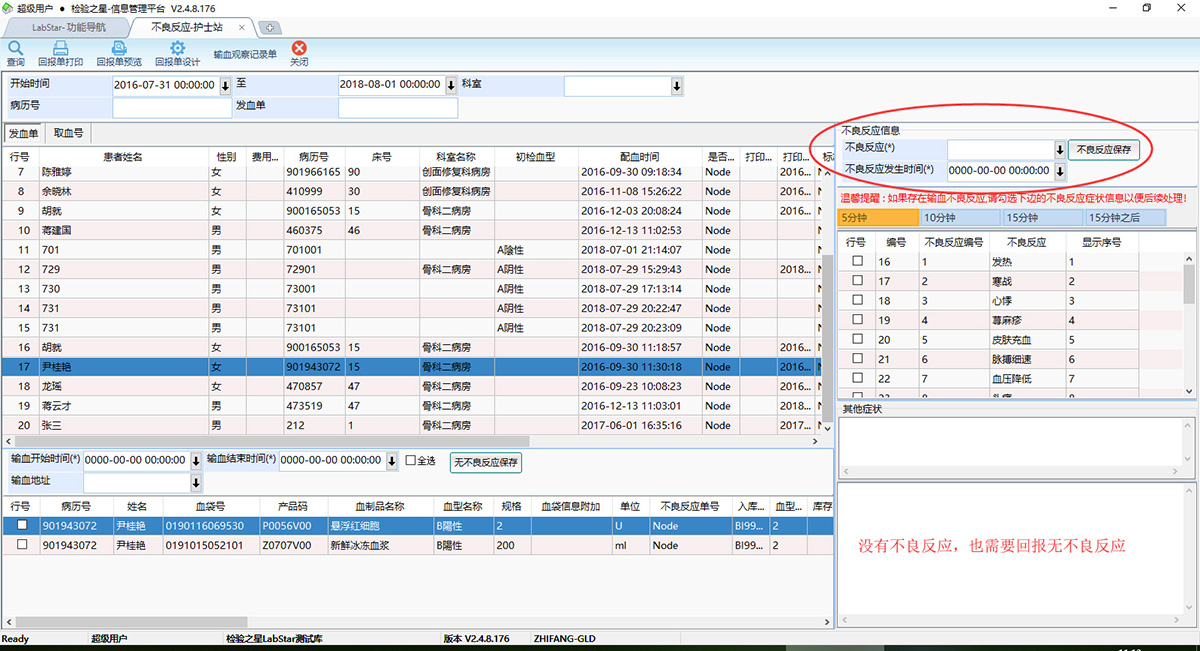
Task: Click the 发血单 input field in the filter area
Action: click(x=398, y=107)
